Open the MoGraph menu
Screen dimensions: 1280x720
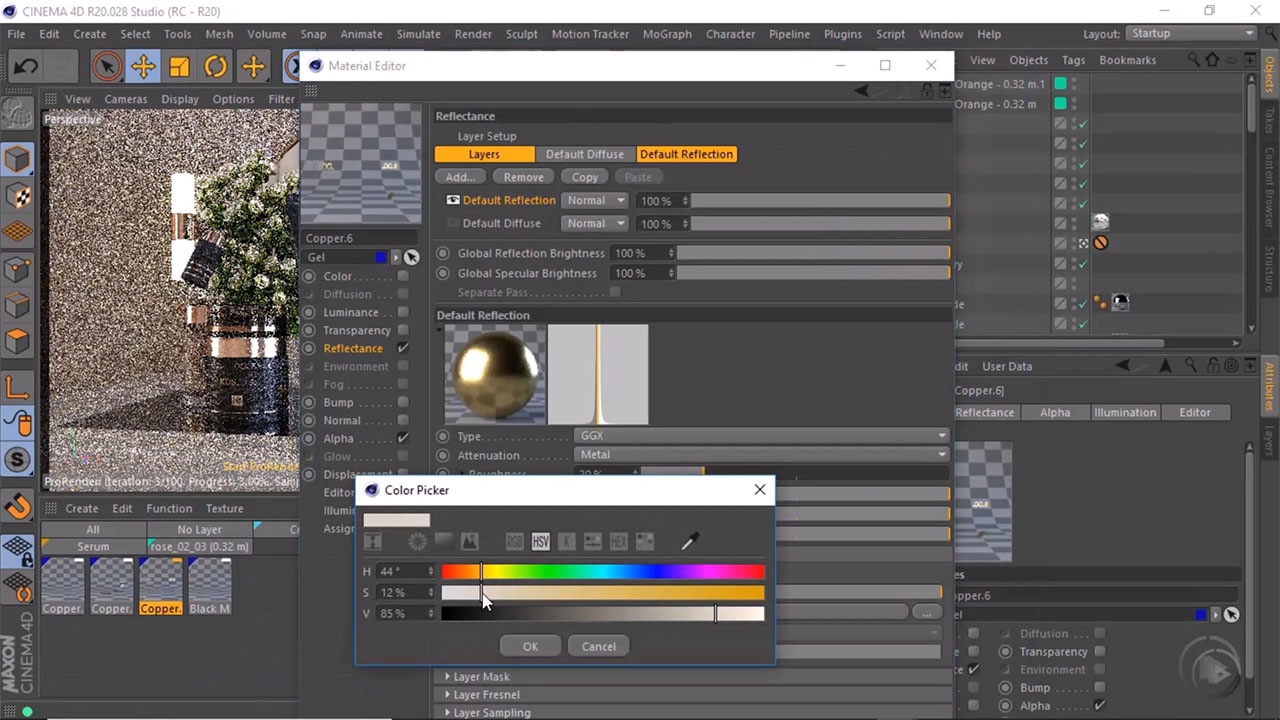click(x=666, y=34)
